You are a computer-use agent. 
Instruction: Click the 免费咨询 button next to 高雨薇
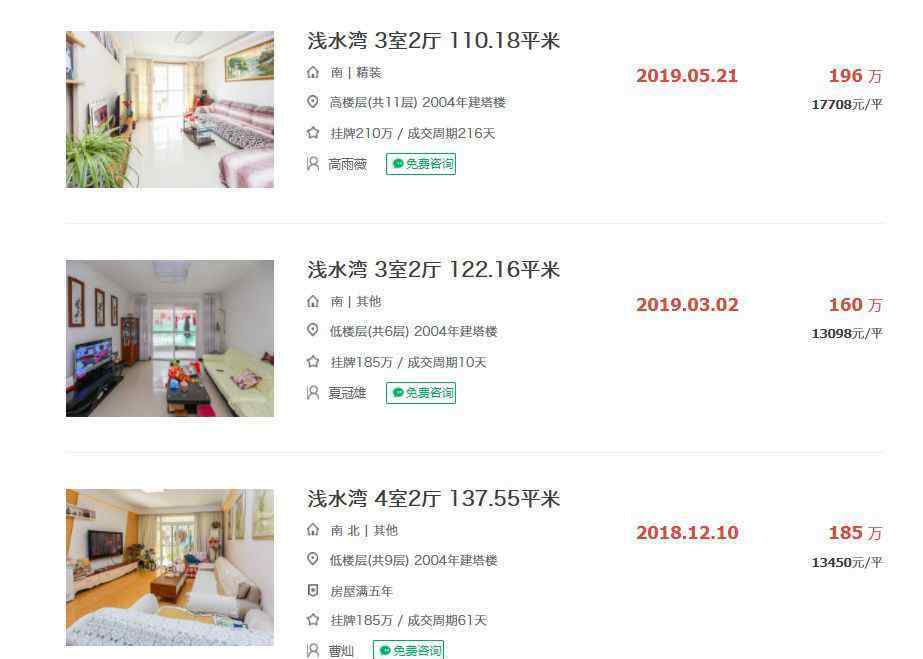[x=421, y=164]
